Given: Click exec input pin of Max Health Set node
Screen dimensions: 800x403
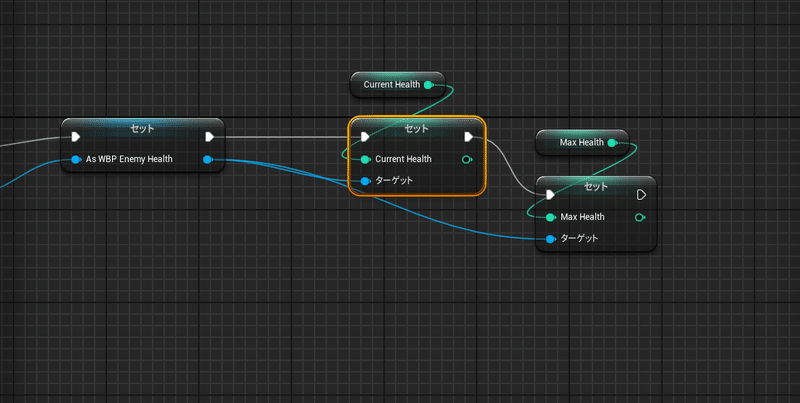Looking at the screenshot, I should coord(550,195).
